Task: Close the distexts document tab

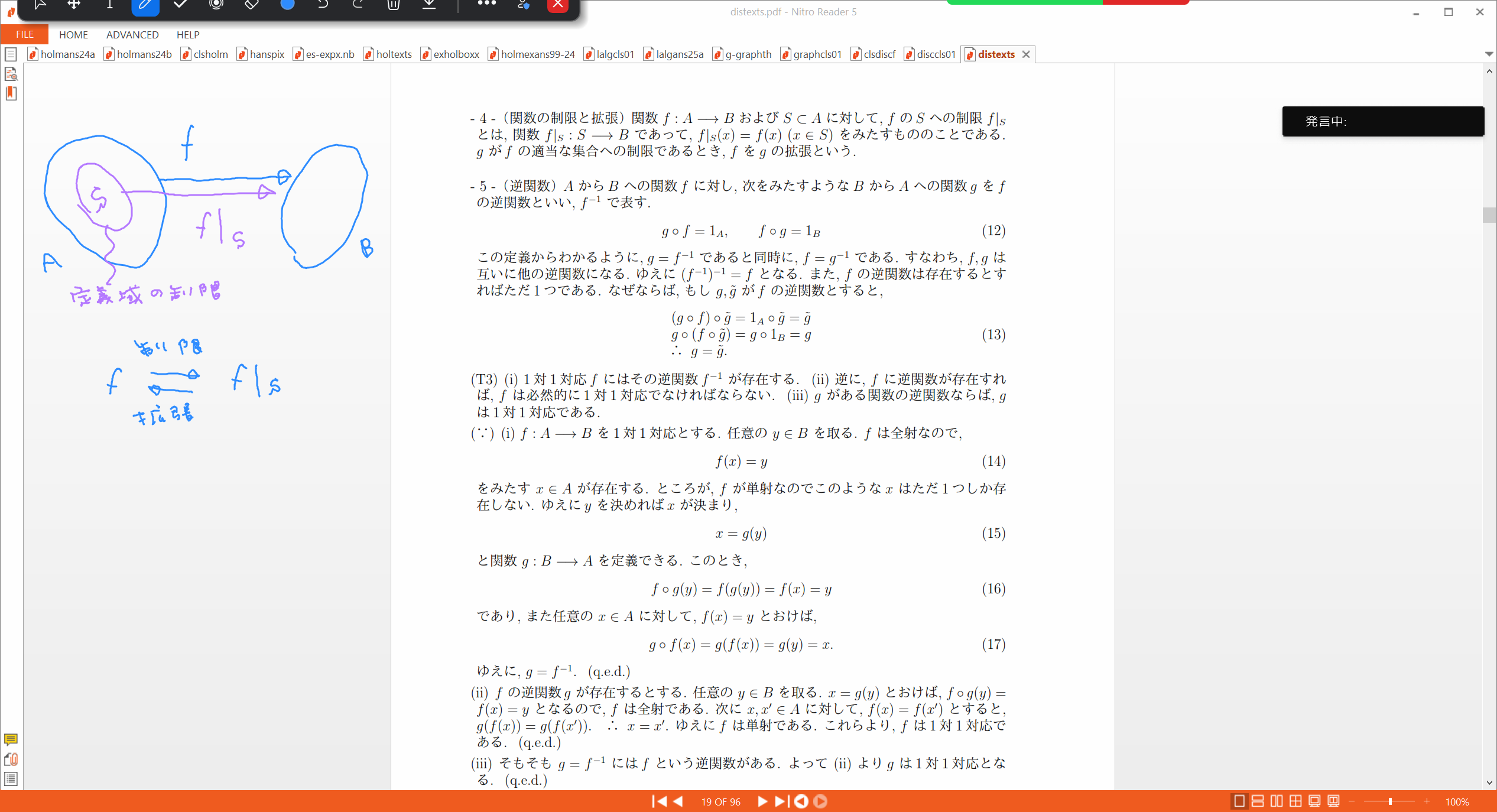Action: click(x=1027, y=54)
